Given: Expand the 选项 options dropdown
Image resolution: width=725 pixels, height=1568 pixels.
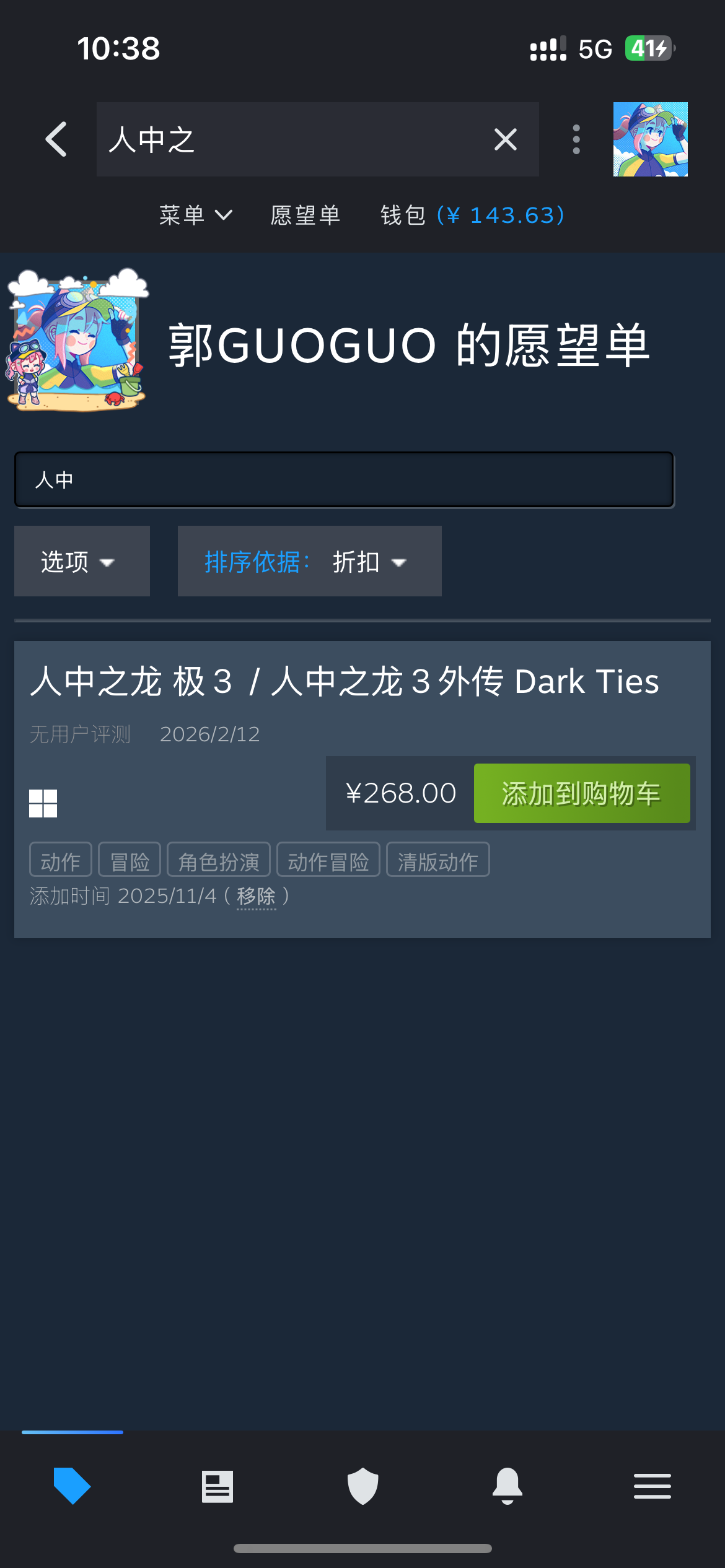Looking at the screenshot, I should 82,561.
